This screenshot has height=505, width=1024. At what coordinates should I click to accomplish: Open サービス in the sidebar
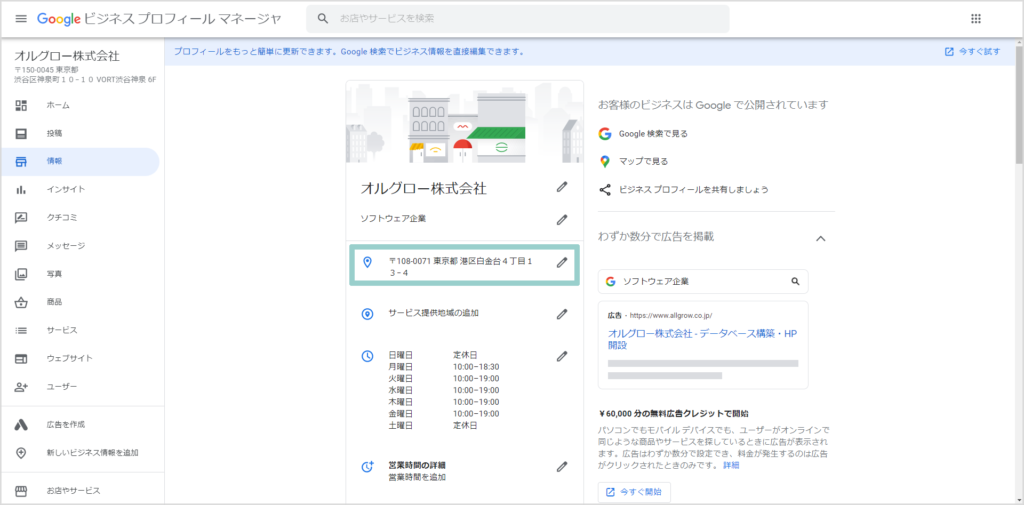point(80,330)
